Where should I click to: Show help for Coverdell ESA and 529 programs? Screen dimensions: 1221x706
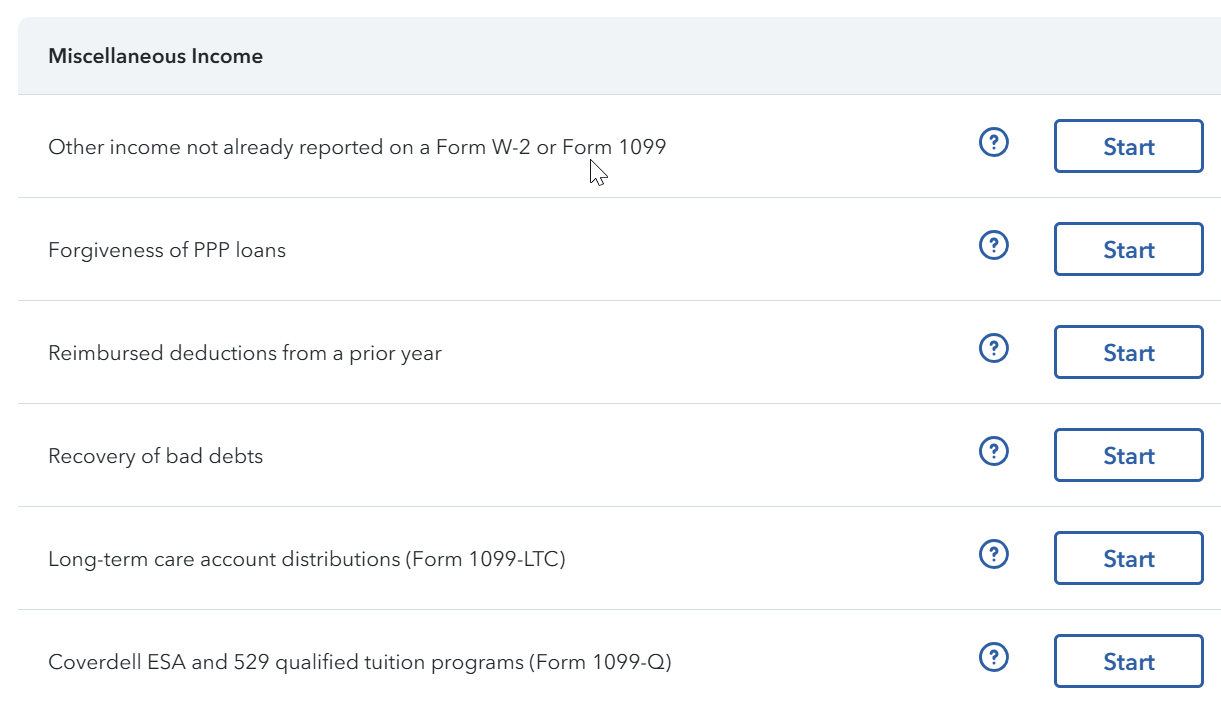[x=993, y=658]
